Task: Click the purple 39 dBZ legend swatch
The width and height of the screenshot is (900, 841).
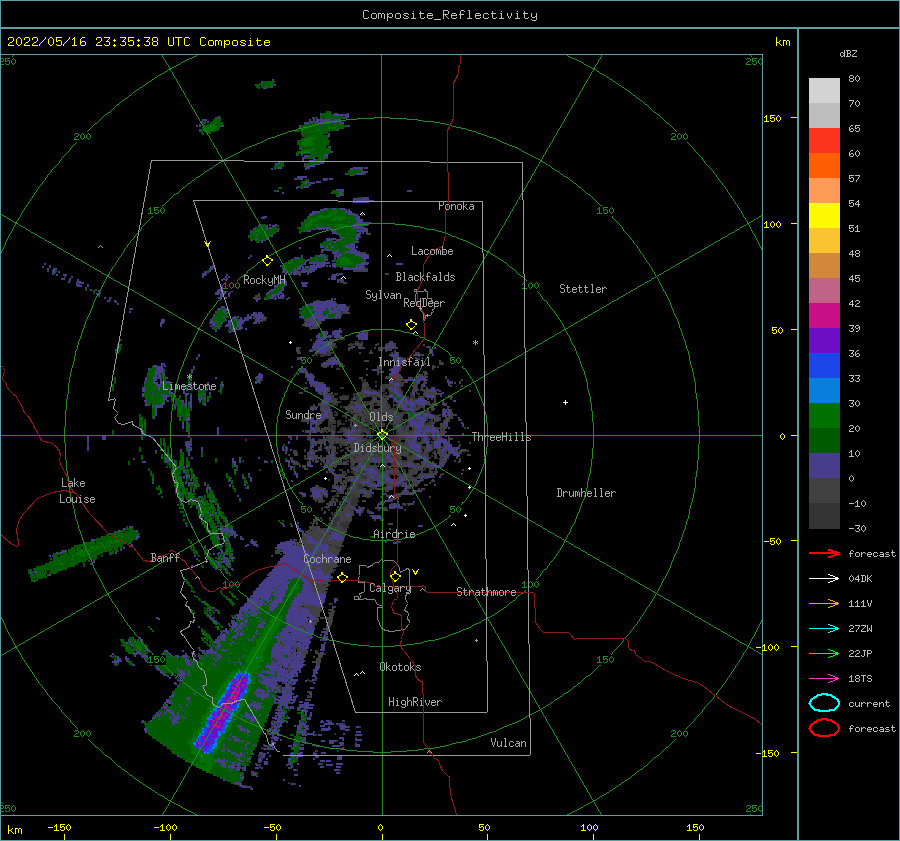Action: pos(824,341)
